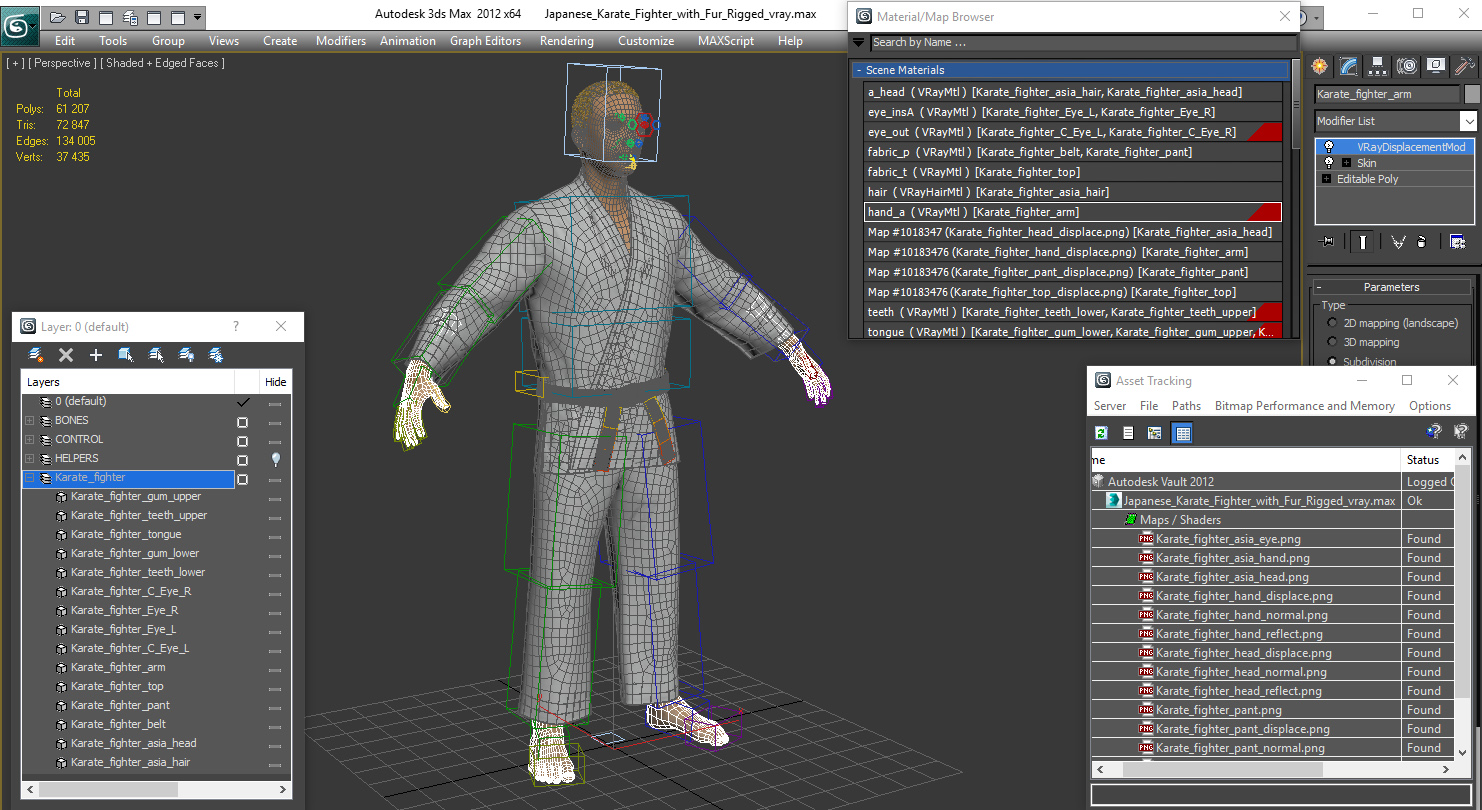Collapse the Karate_fighter layer tree

[30, 478]
